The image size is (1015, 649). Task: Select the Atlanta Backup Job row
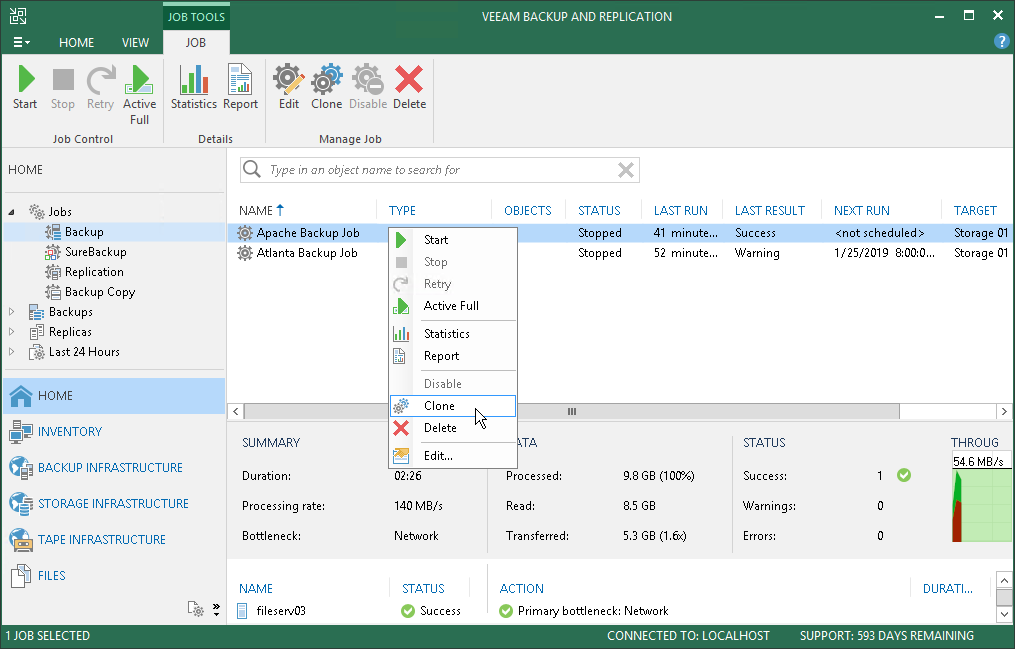click(x=620, y=253)
